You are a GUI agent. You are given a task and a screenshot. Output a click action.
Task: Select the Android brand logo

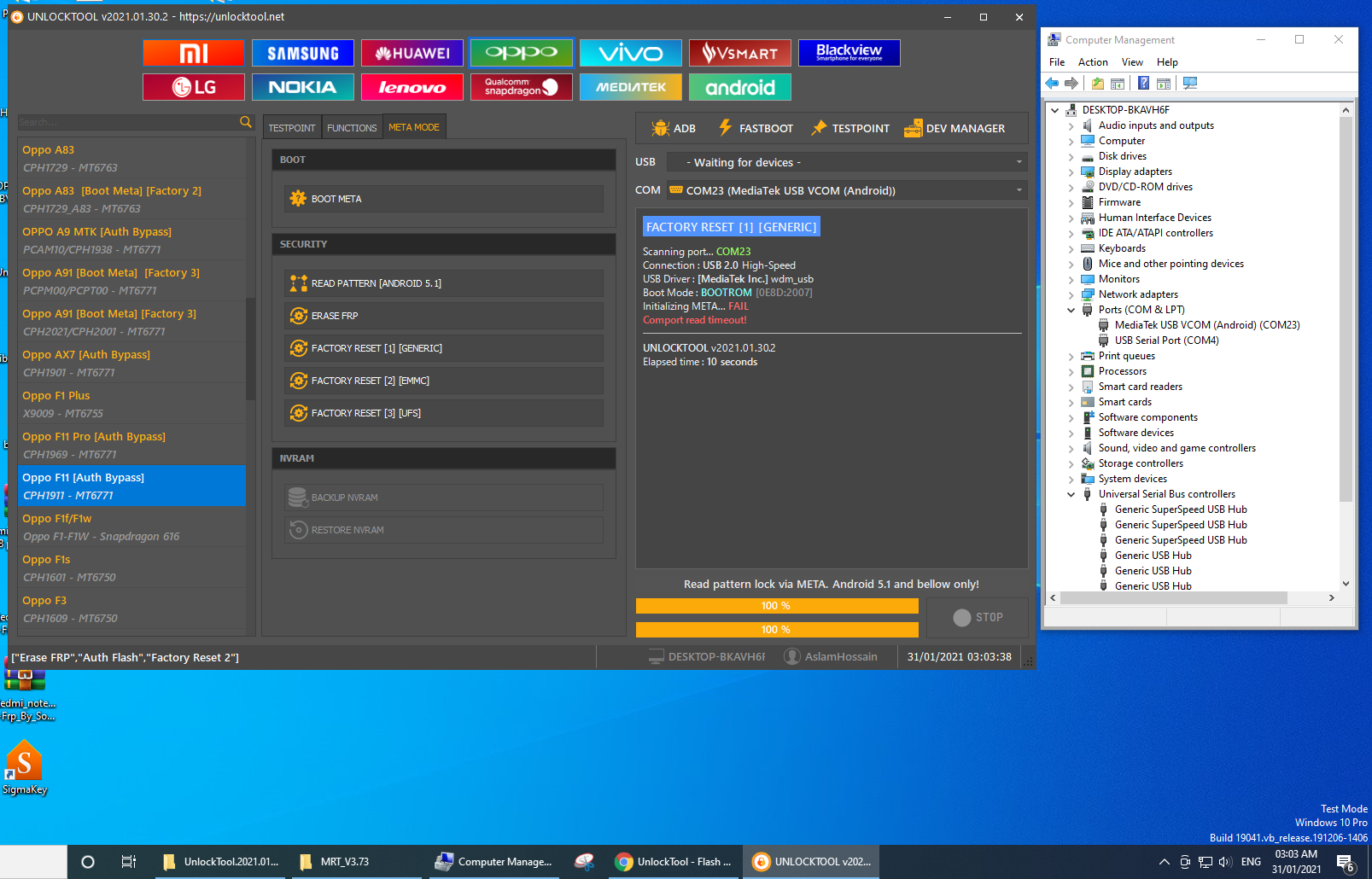tap(740, 87)
